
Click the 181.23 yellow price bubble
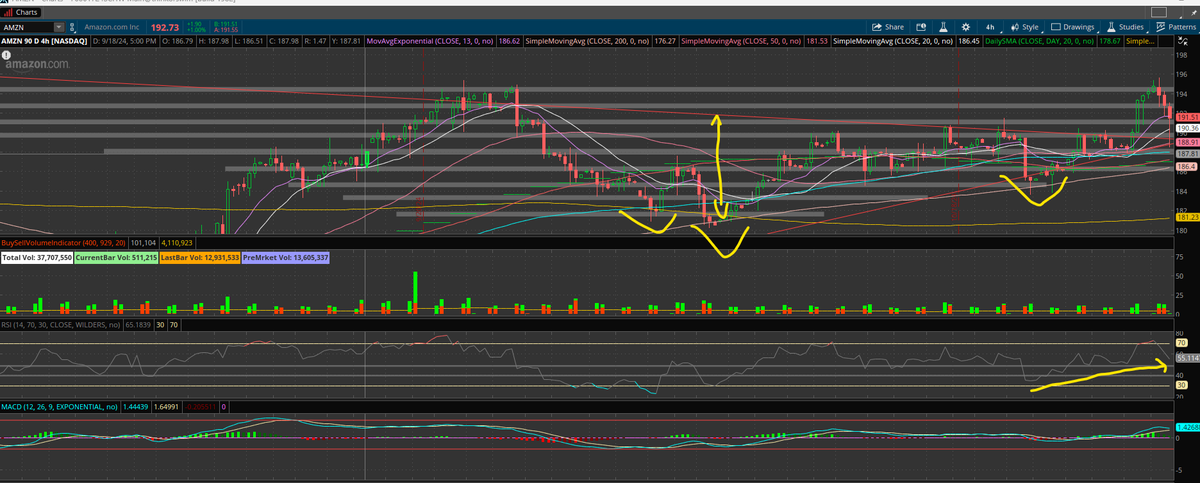1187,217
